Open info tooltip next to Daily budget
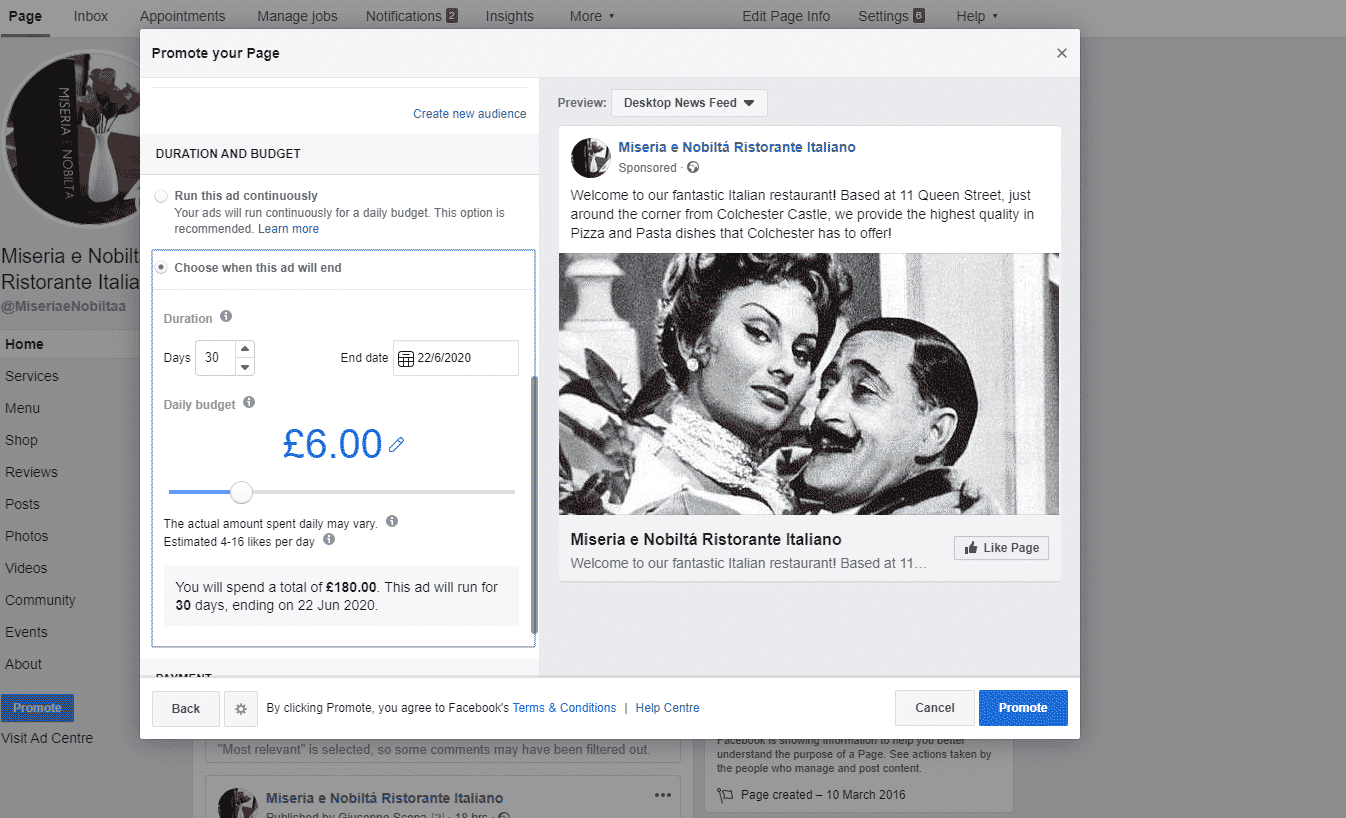Image resolution: width=1346 pixels, height=818 pixels. click(249, 403)
